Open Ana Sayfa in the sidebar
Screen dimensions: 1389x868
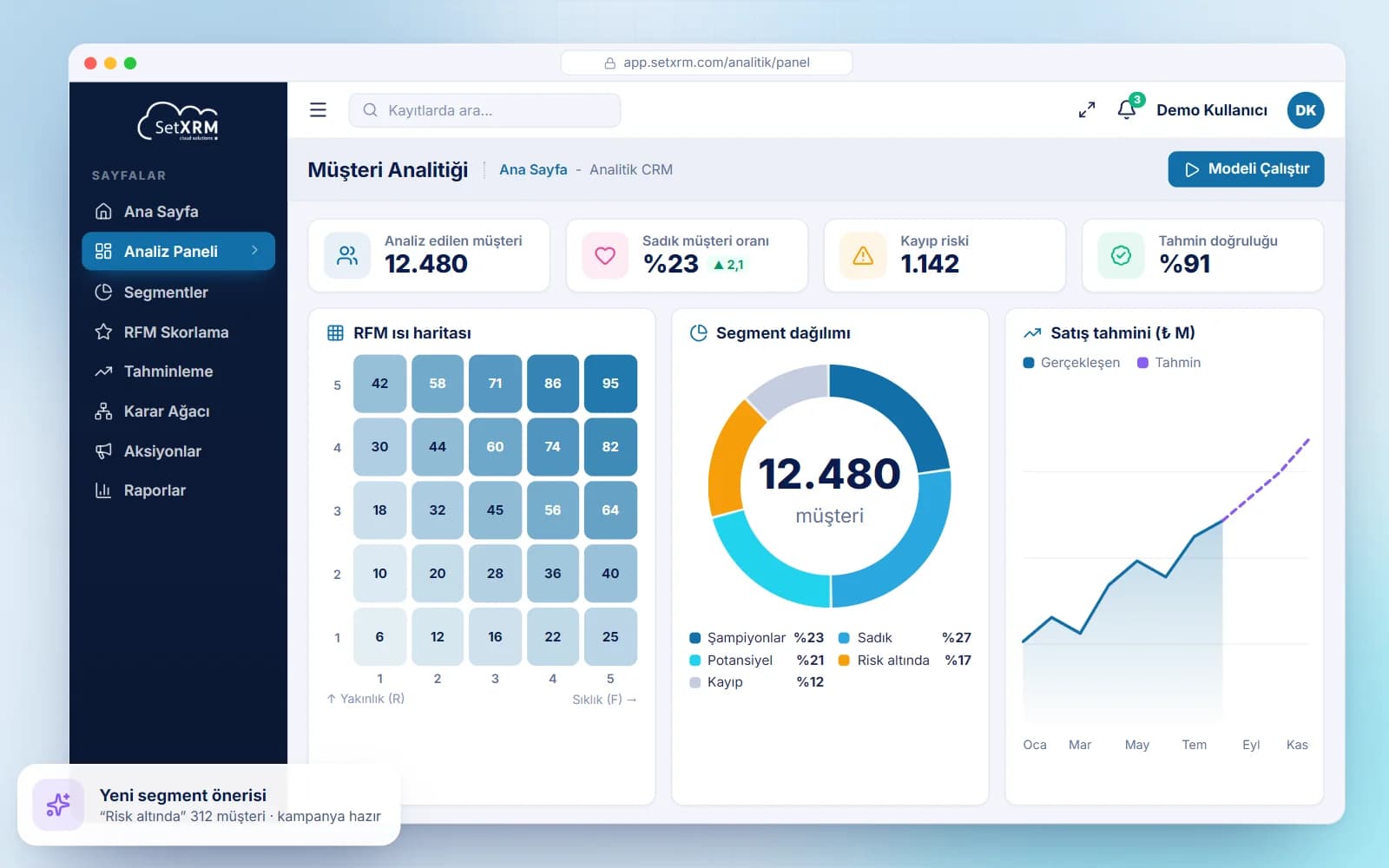click(178, 212)
